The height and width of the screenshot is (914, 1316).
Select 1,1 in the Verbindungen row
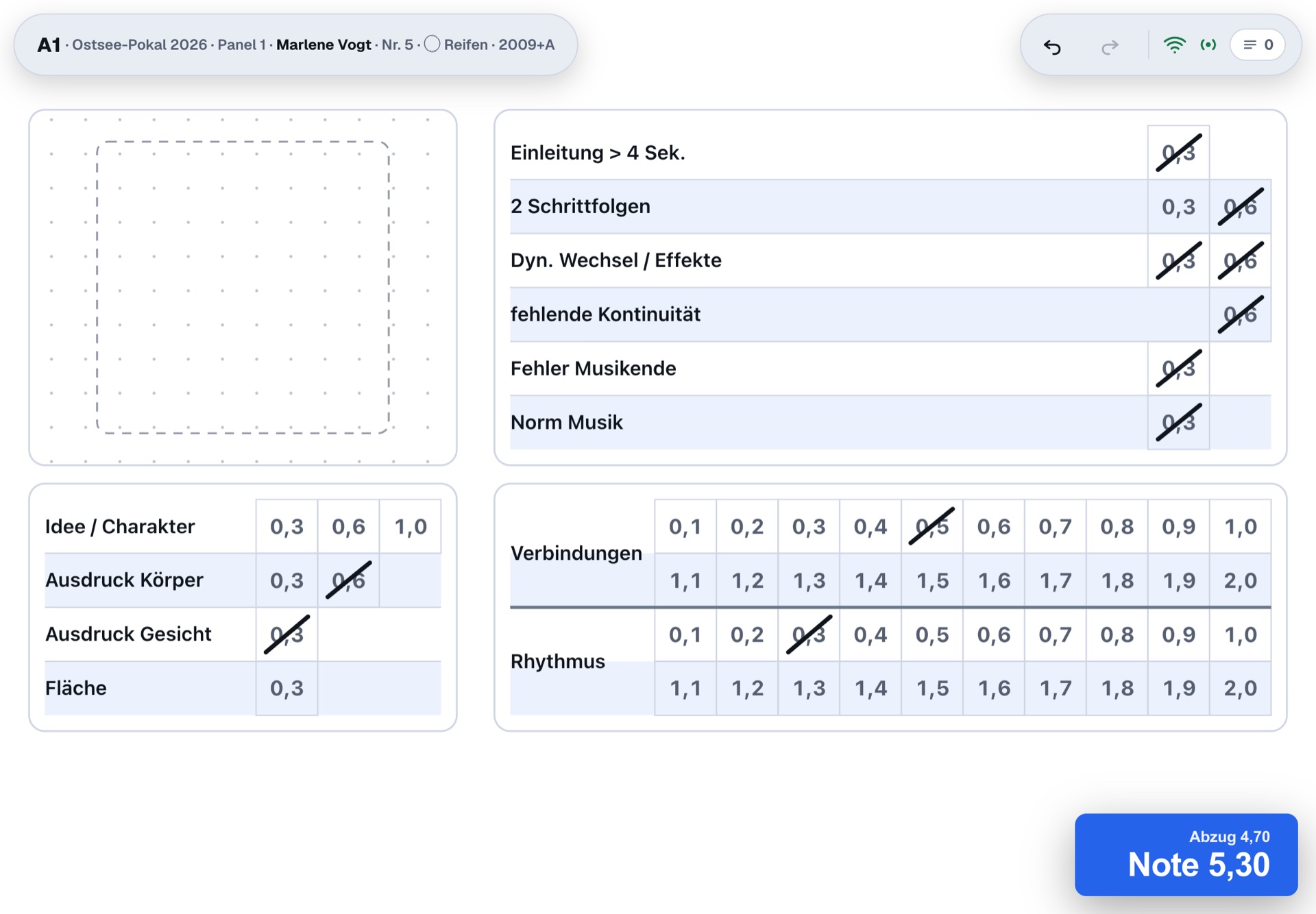click(685, 580)
